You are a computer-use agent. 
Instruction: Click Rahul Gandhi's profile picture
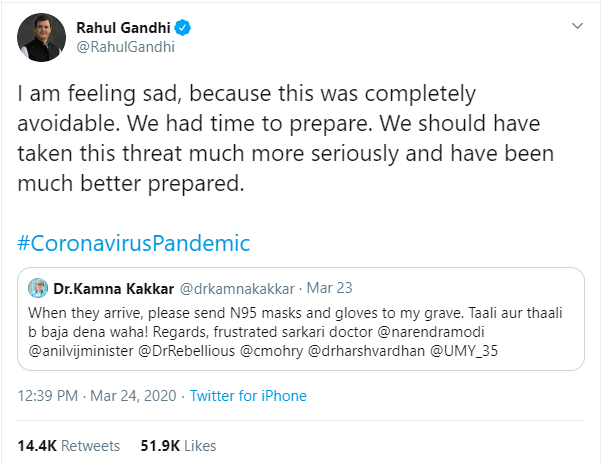pos(42,39)
